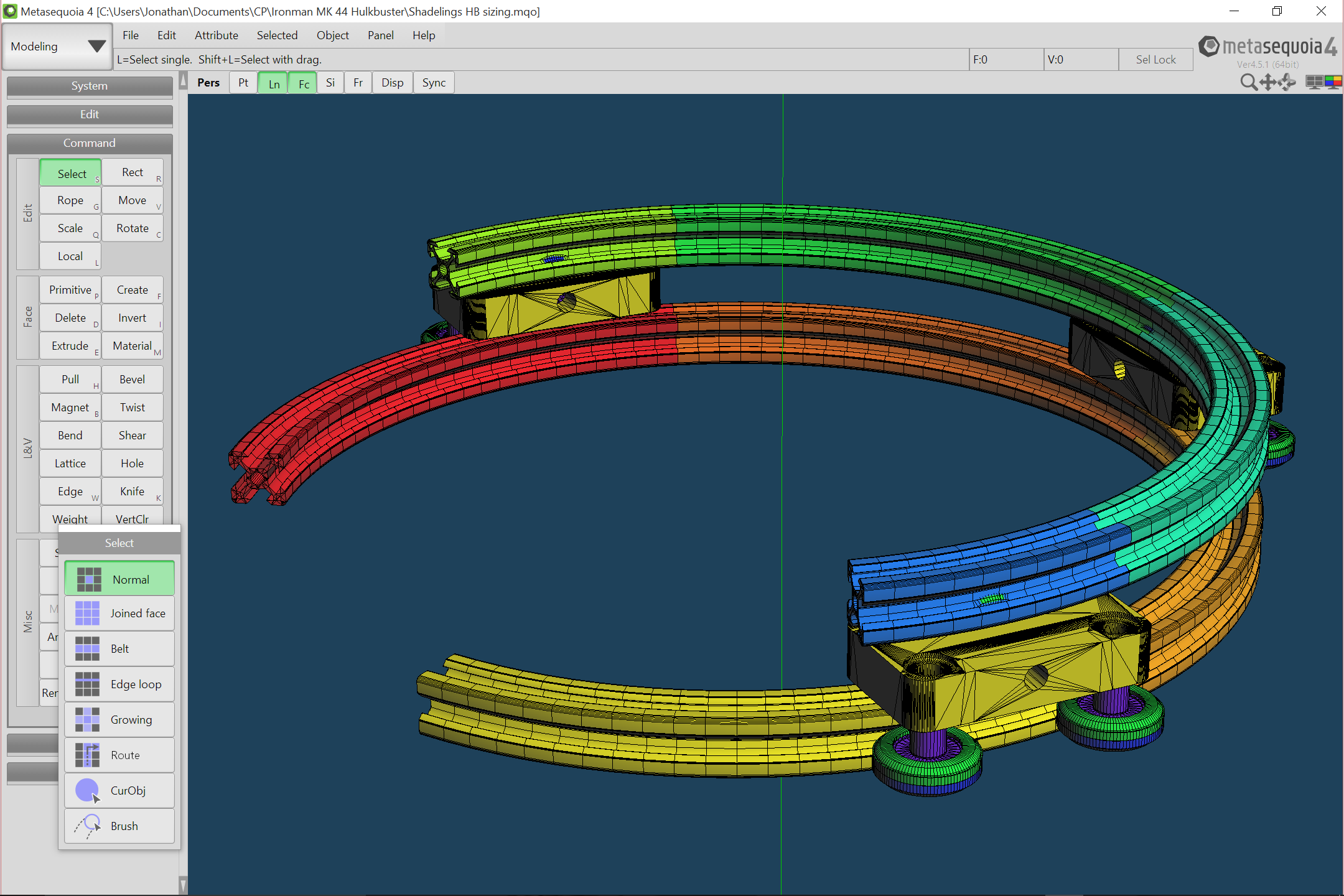Toggle Sel Lock selection lock

coord(1155,60)
